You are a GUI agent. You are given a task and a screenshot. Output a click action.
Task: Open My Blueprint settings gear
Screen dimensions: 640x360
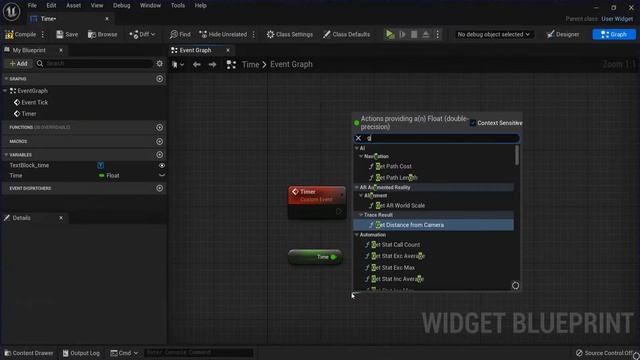click(x=160, y=64)
